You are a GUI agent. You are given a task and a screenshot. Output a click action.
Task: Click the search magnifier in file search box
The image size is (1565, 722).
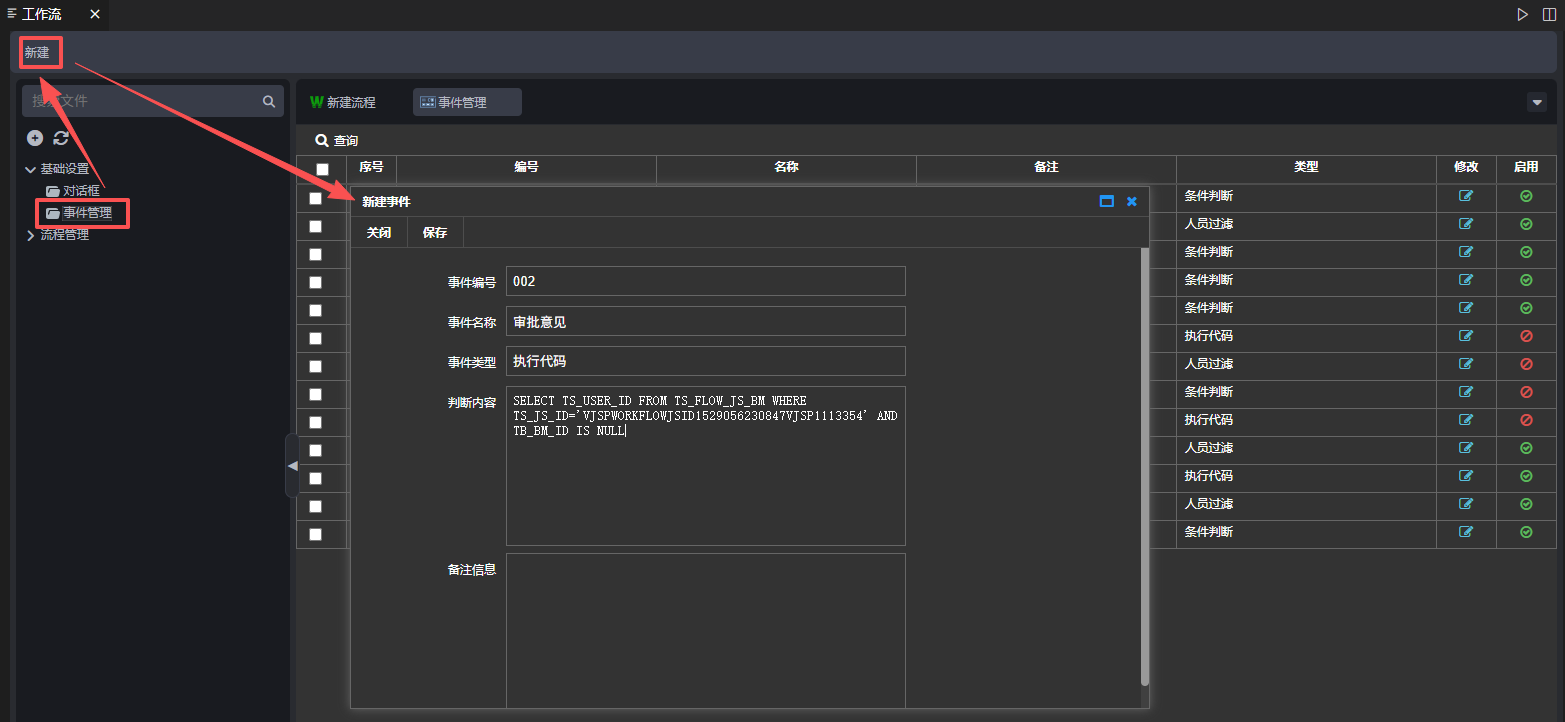pyautogui.click(x=268, y=101)
